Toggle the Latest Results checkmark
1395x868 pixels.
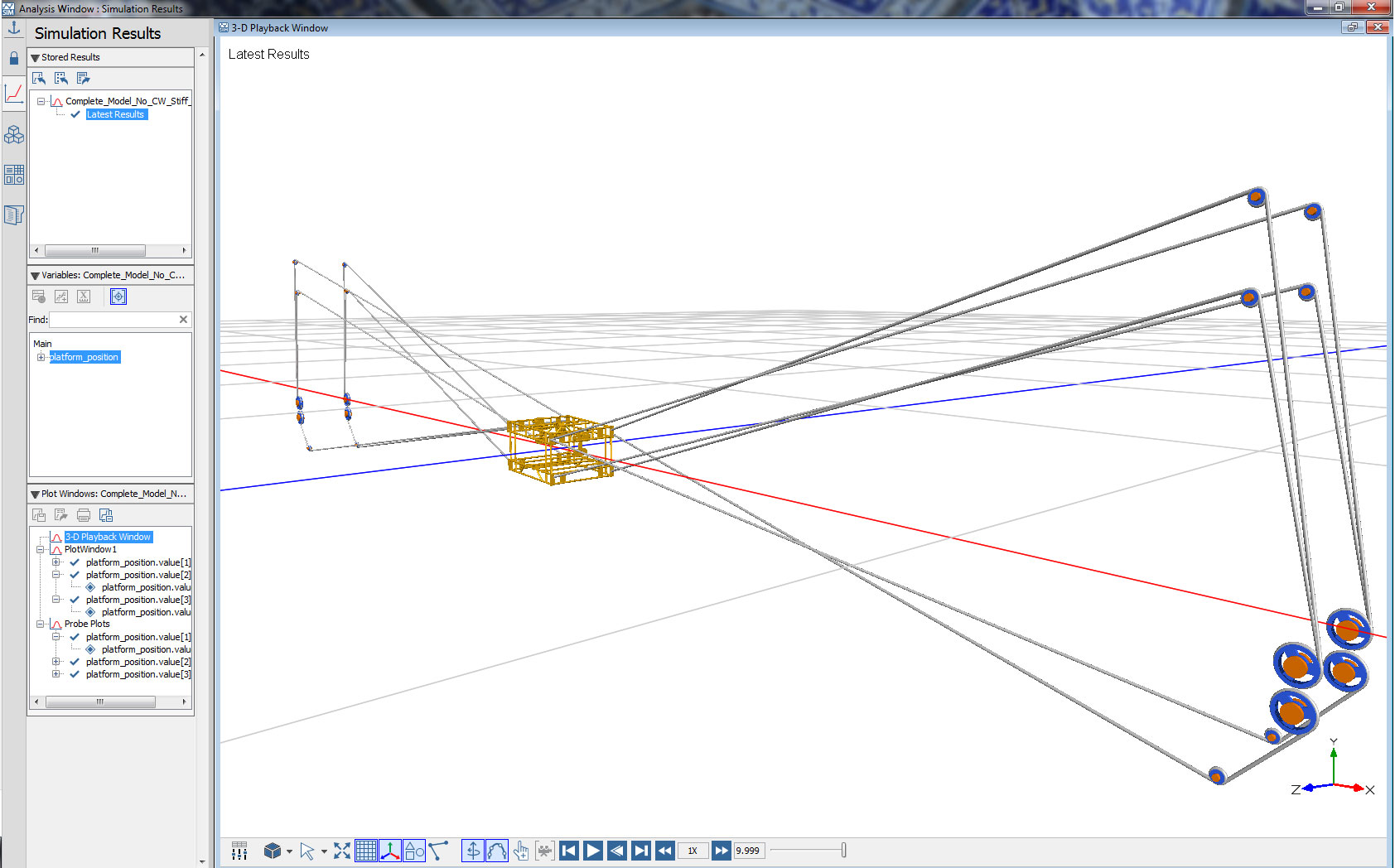tap(75, 114)
